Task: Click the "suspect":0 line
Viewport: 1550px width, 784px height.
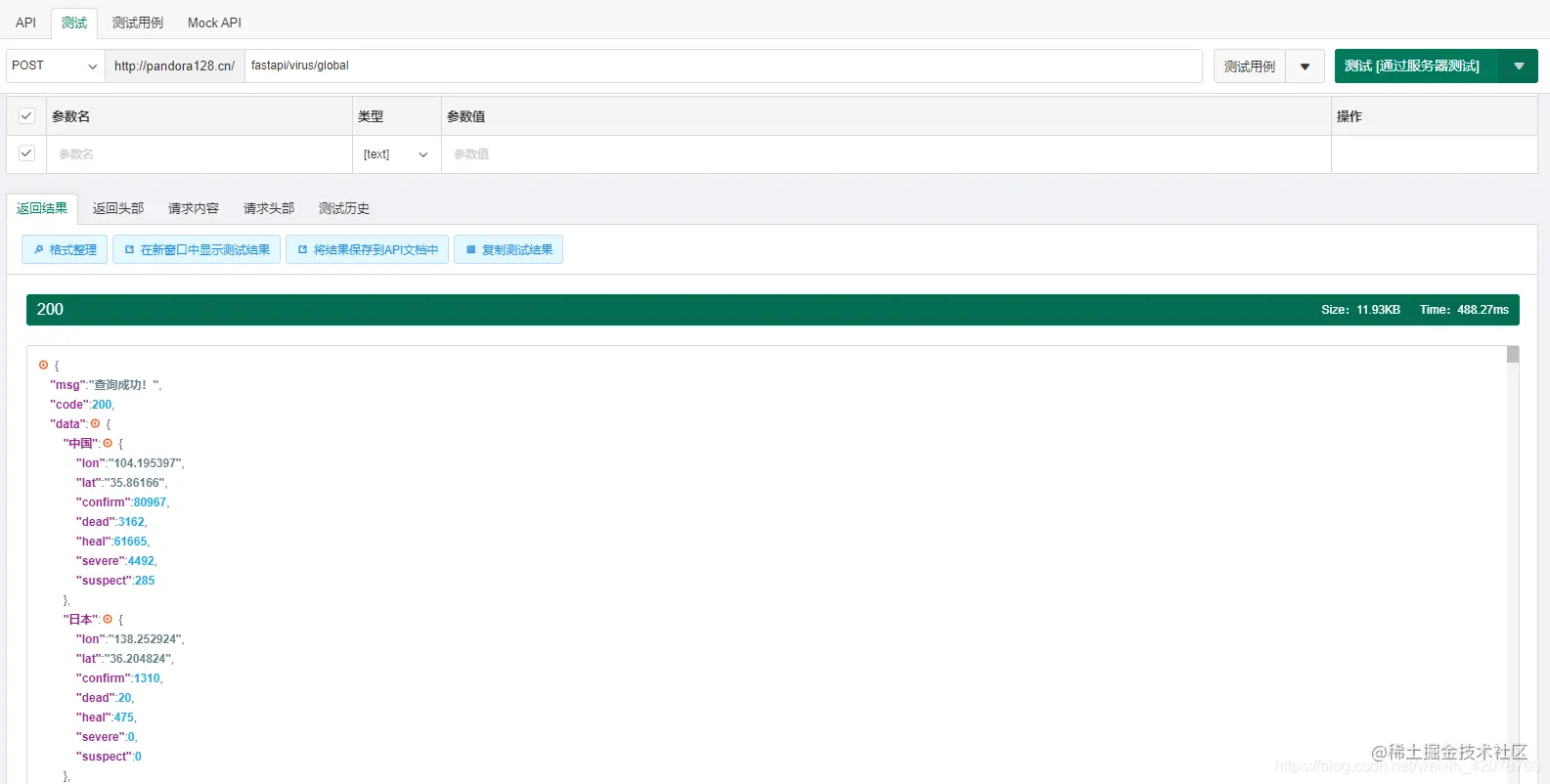Action: click(109, 756)
